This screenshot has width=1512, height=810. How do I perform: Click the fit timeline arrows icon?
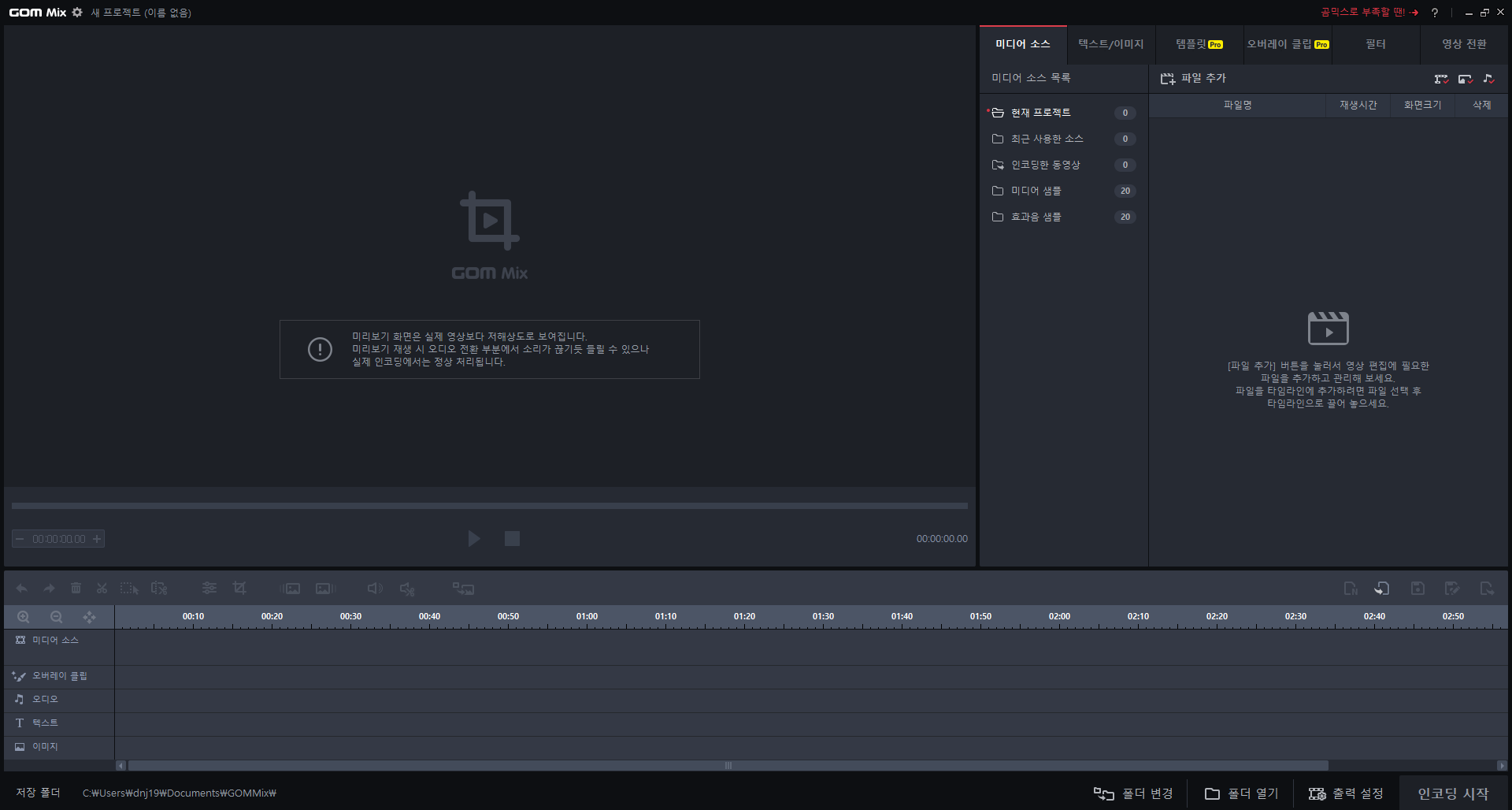coord(89,617)
